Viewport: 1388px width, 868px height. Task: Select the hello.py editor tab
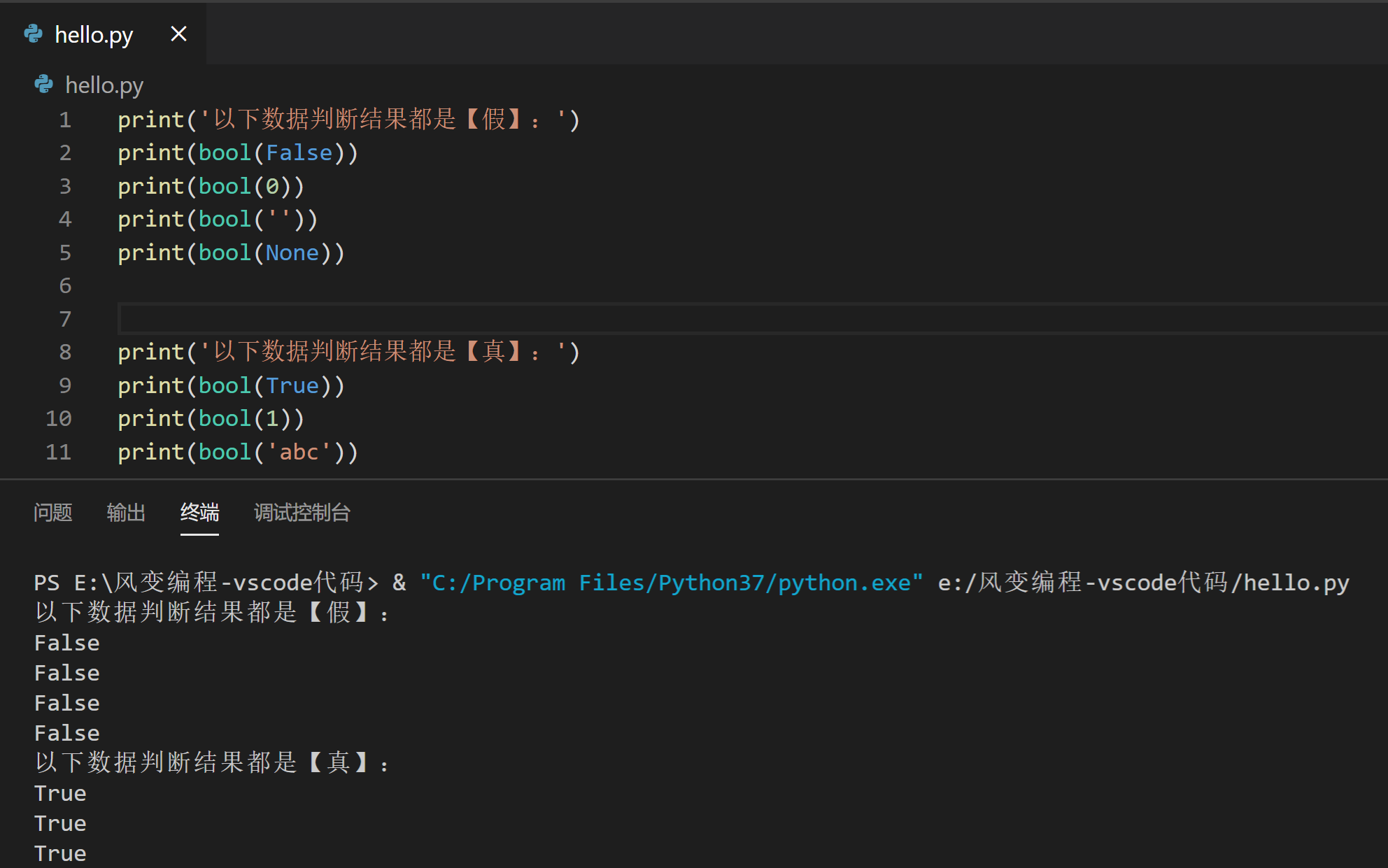click(x=94, y=34)
